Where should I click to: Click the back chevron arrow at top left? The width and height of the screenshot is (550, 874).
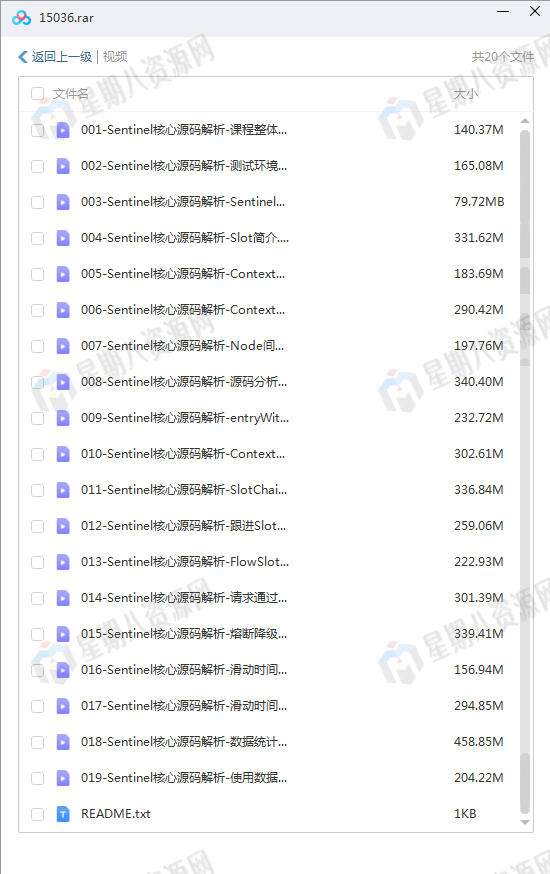coord(23,57)
